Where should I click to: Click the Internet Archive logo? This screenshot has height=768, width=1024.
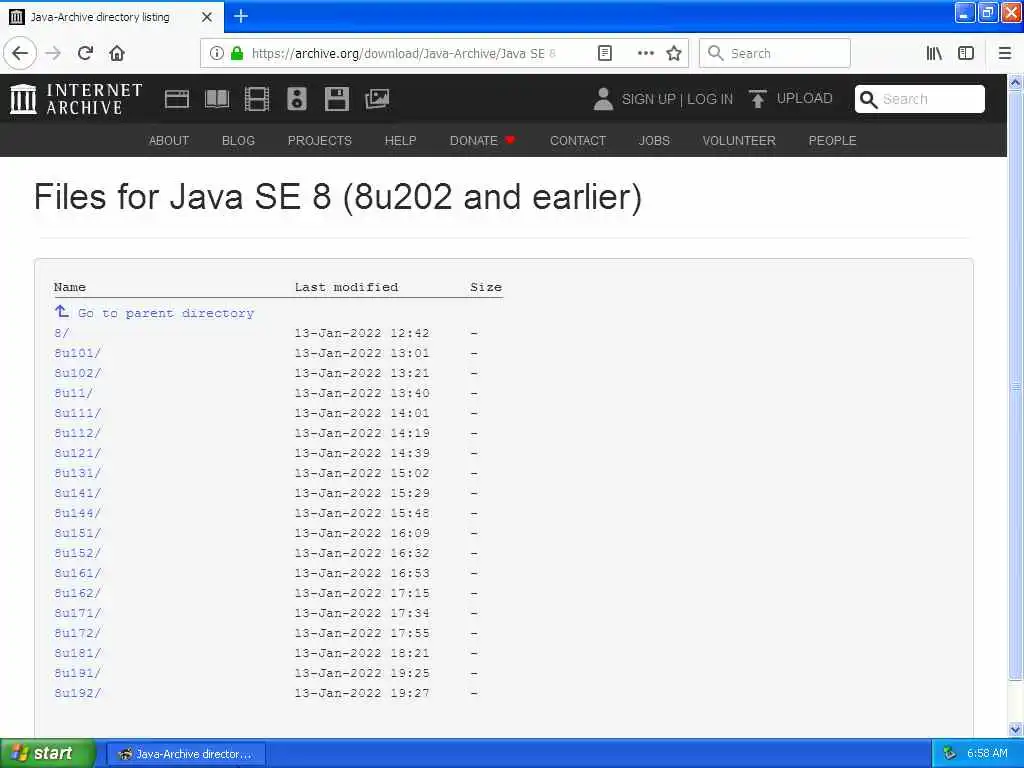(76, 99)
